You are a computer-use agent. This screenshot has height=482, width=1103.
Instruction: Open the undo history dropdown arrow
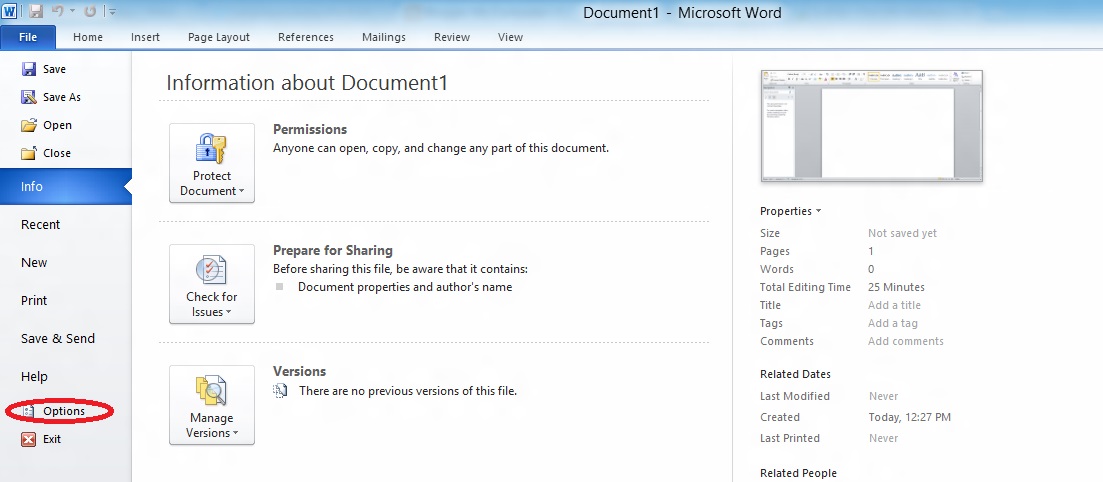pos(72,12)
